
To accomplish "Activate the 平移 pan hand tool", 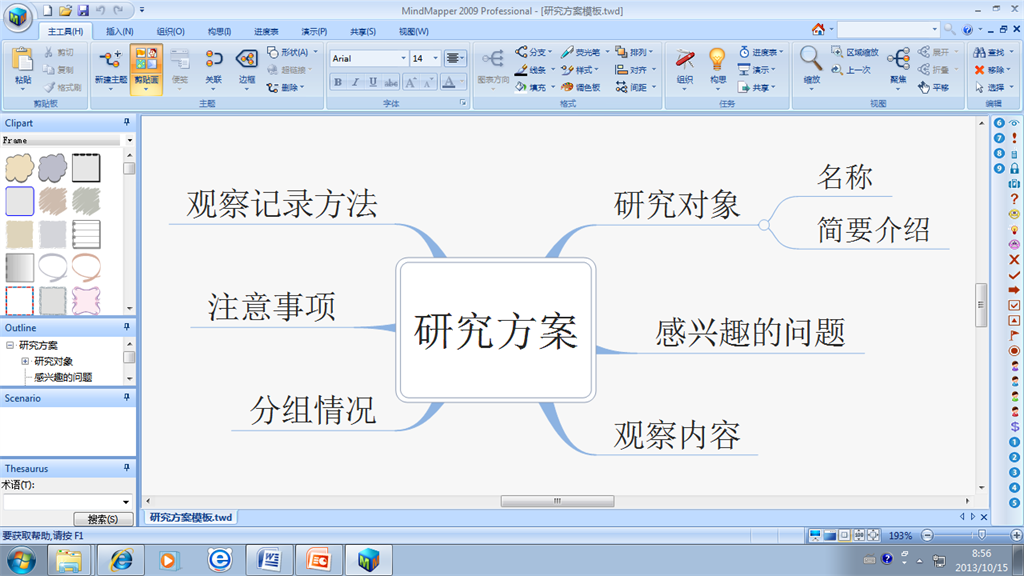I will point(934,88).
